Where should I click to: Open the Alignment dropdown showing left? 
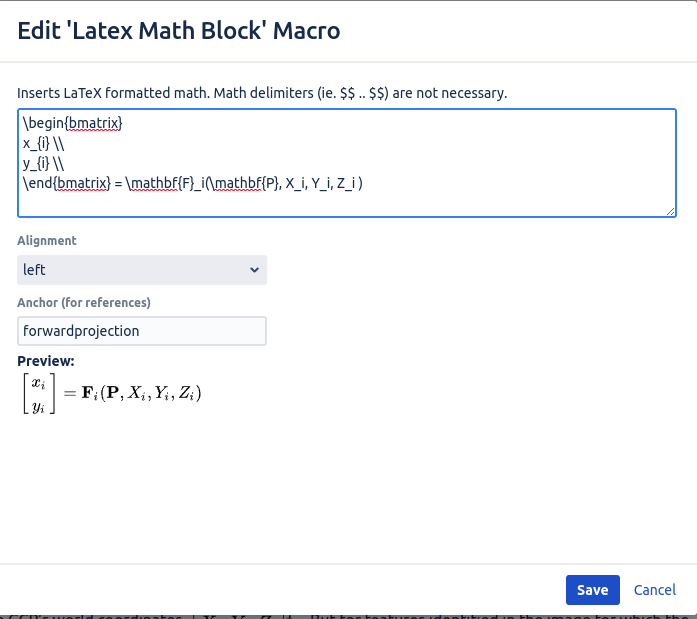click(142, 270)
